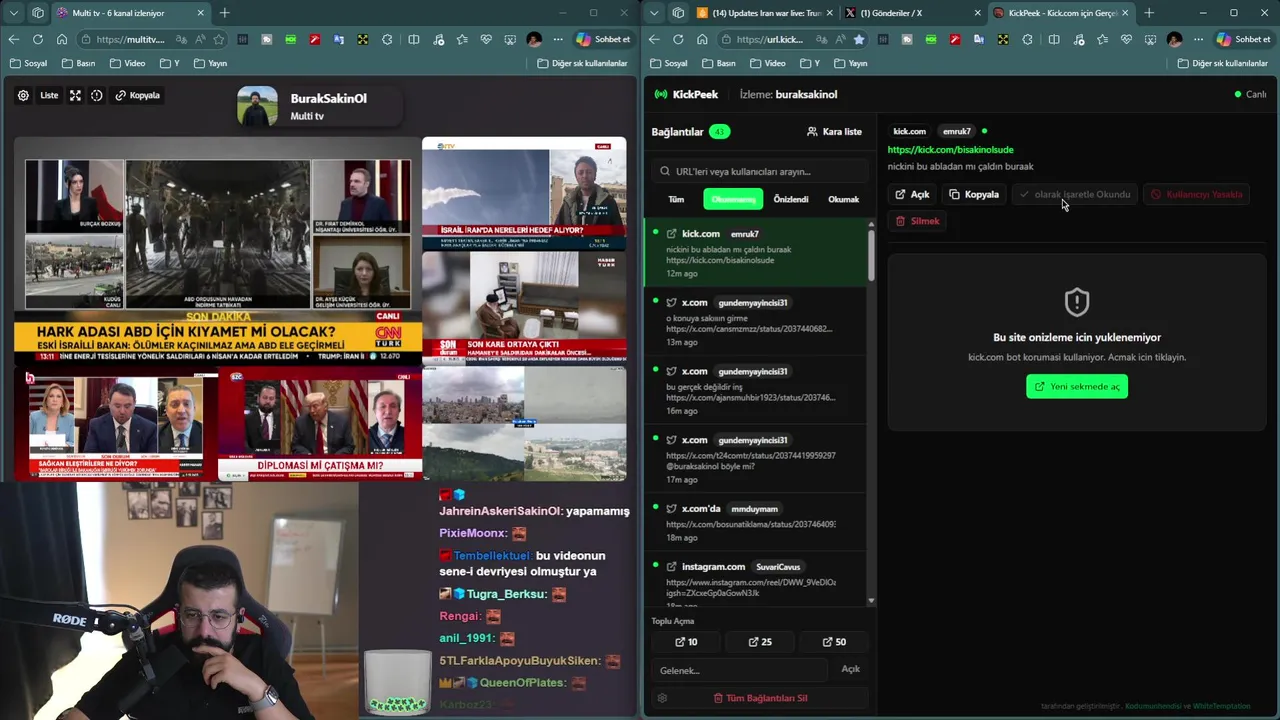The image size is (1280, 720).
Task: Select the Önizlendi filter tab
Action: pos(790,199)
